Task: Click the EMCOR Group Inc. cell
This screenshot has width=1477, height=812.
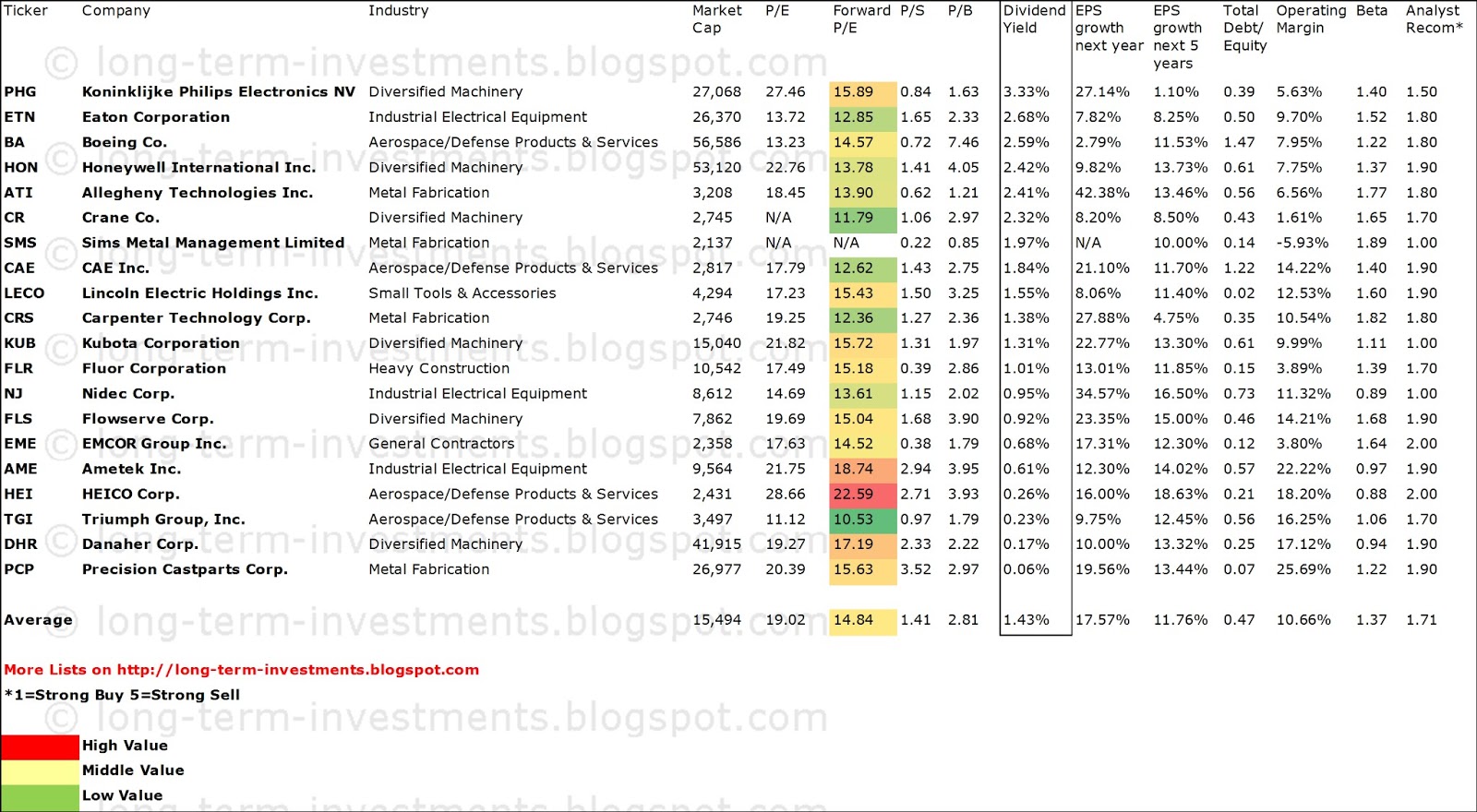Action: pyautogui.click(x=153, y=444)
